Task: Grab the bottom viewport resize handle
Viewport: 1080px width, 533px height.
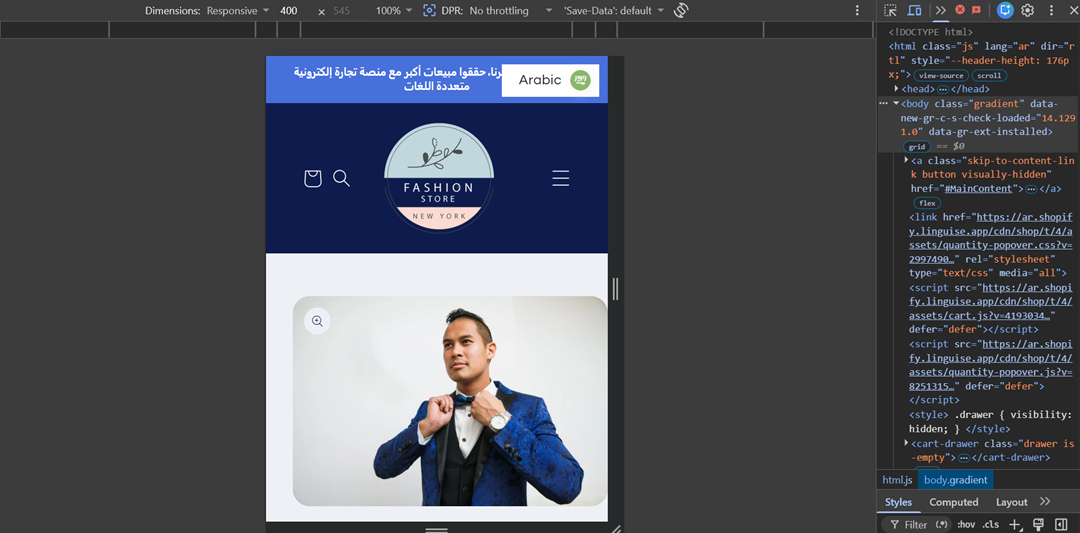Action: (437, 530)
